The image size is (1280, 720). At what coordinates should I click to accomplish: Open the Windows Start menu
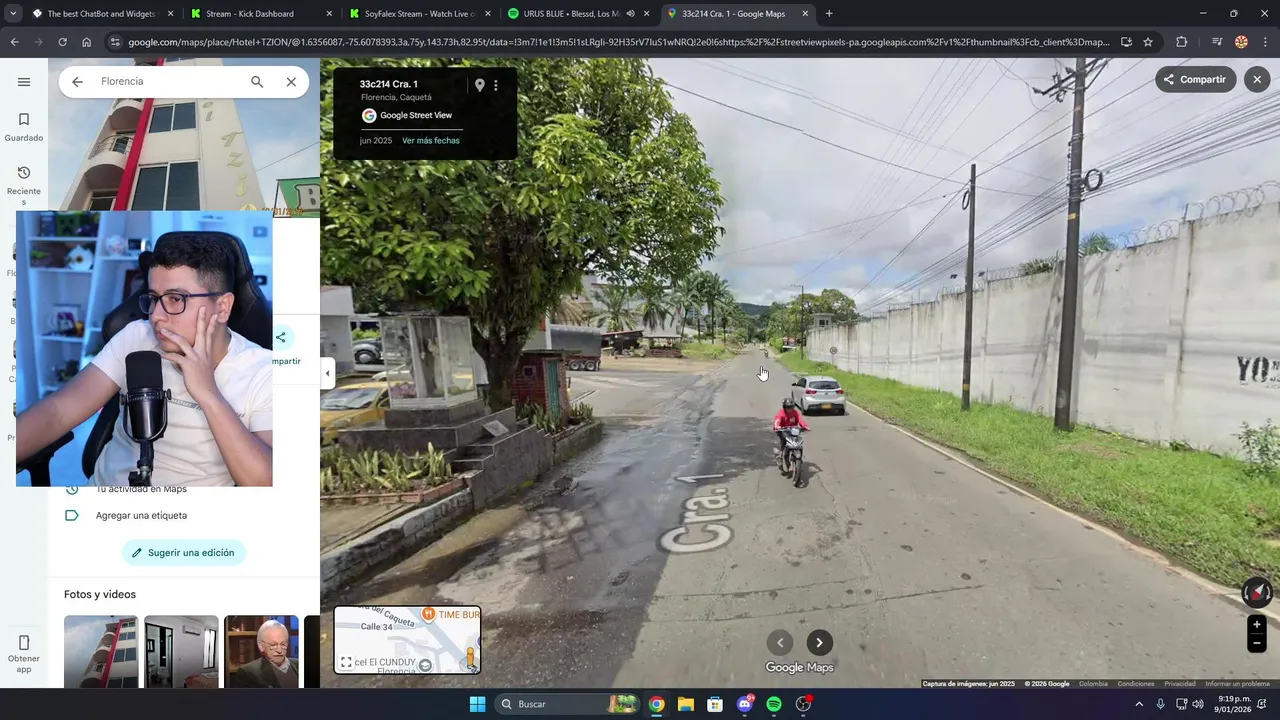(477, 704)
